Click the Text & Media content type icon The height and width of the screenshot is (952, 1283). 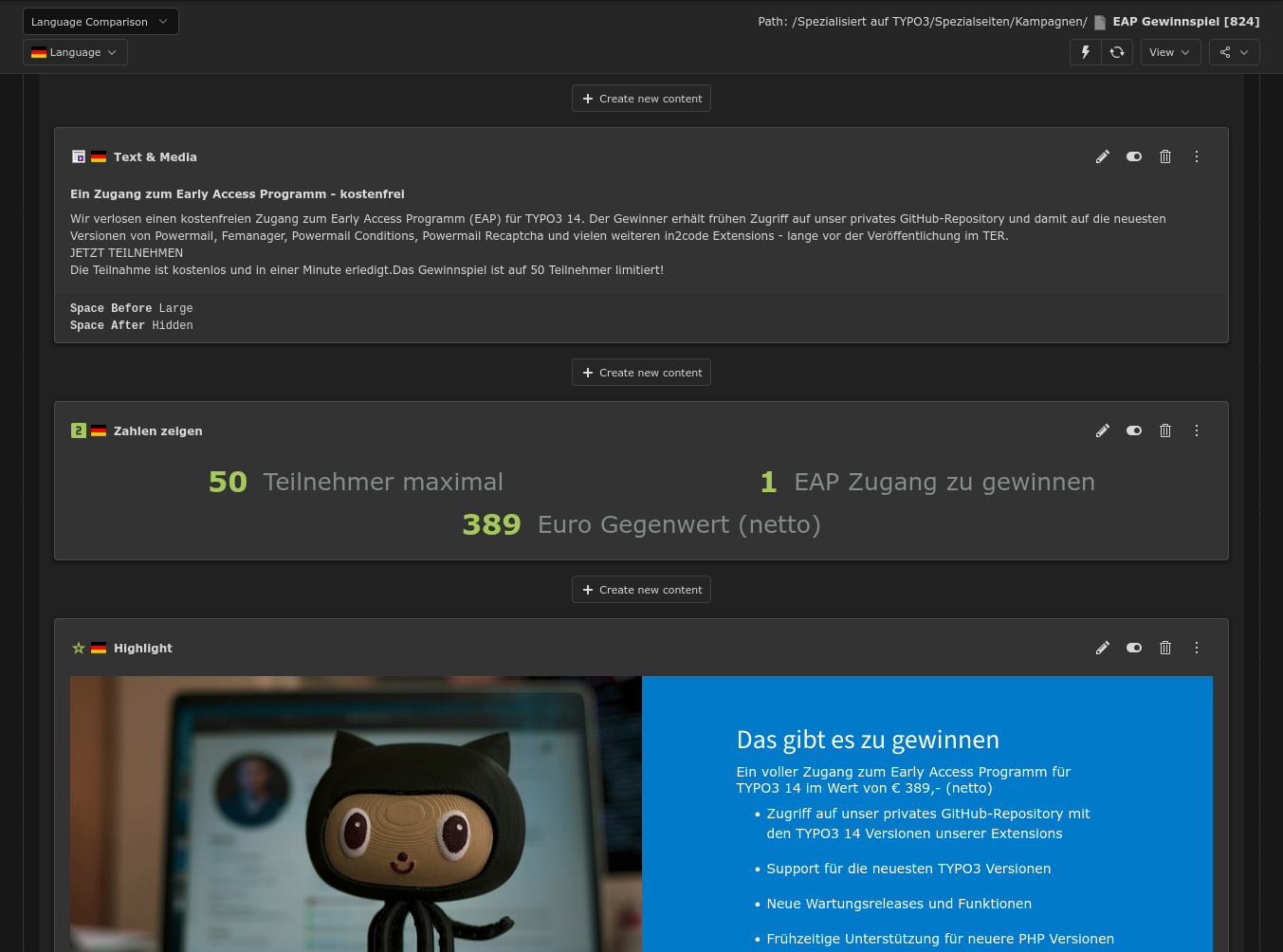(x=79, y=156)
